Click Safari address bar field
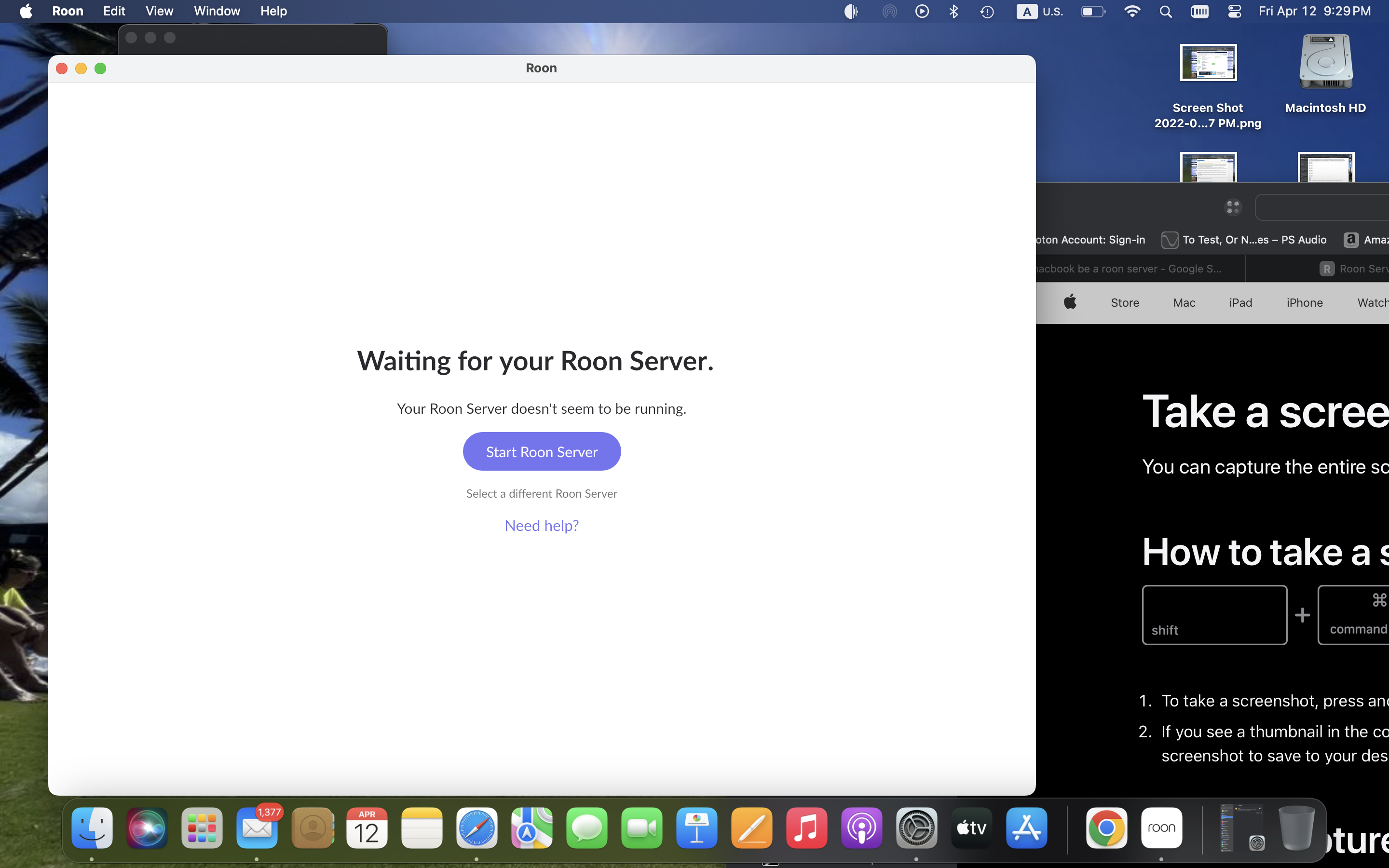The height and width of the screenshot is (868, 1389). click(x=1322, y=207)
